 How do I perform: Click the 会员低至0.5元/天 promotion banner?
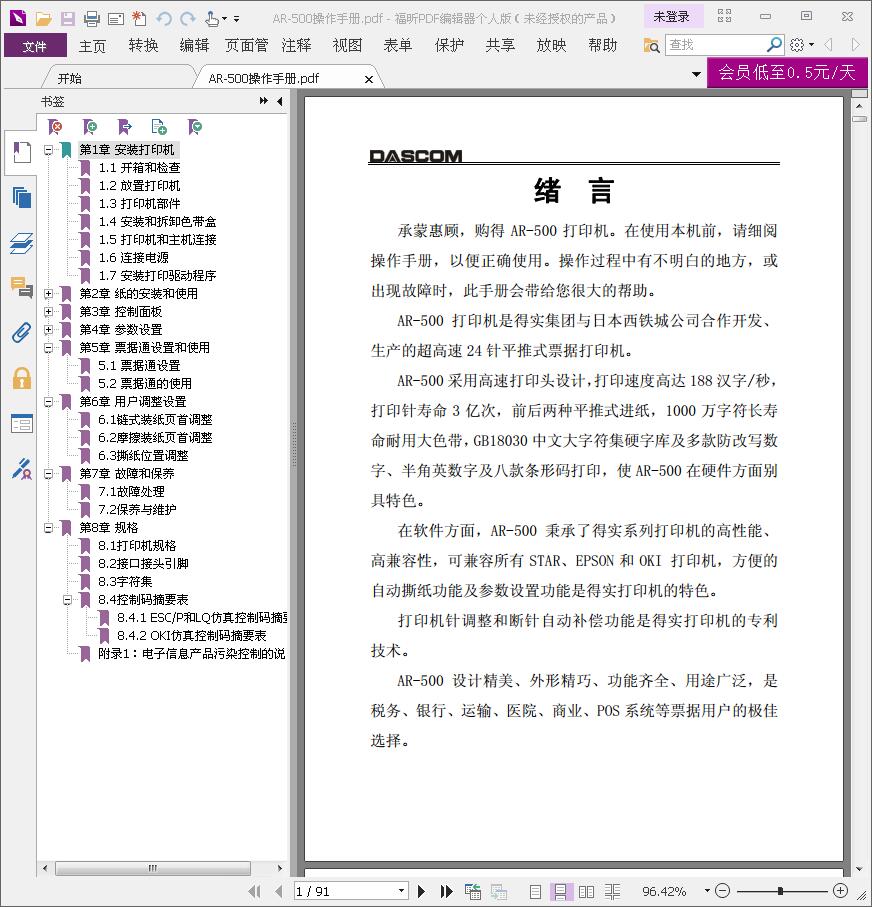coord(787,72)
